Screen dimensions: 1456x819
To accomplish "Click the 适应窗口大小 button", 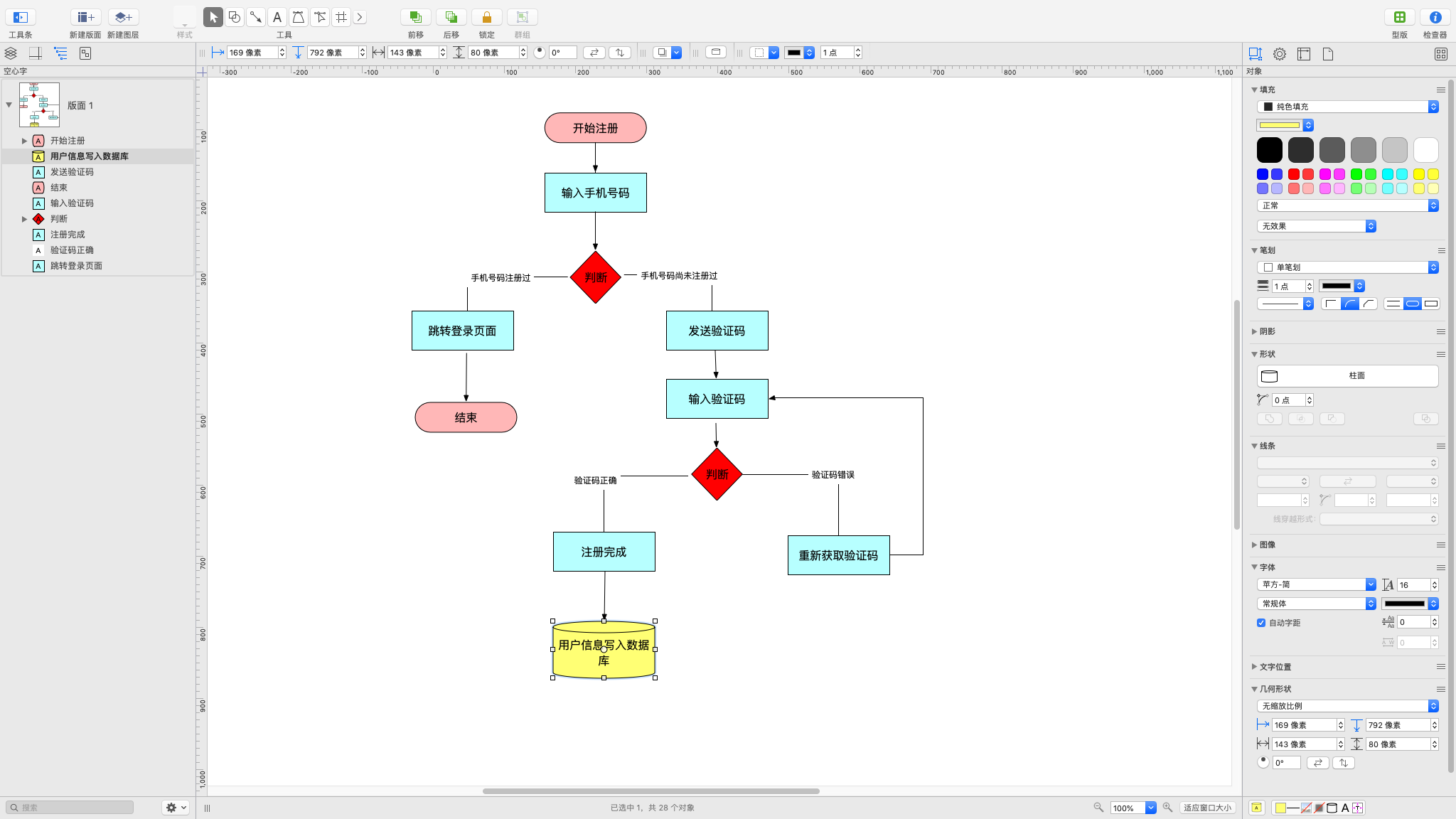I will [1206, 808].
